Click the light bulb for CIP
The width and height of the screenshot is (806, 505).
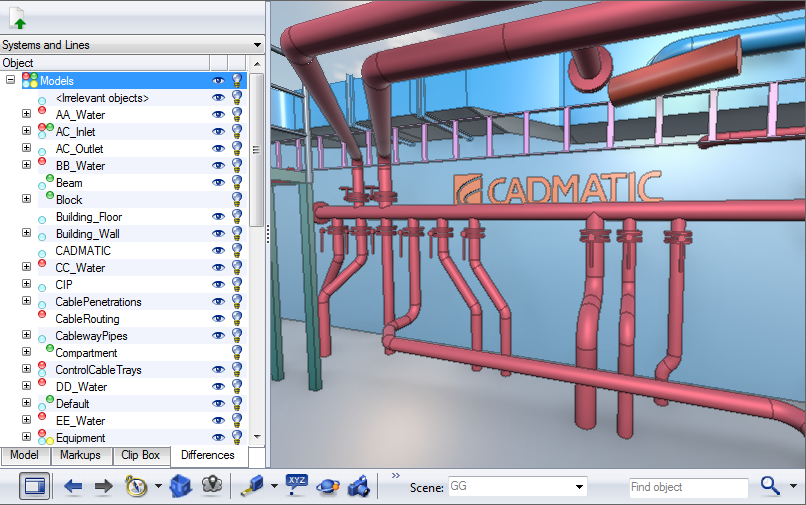click(237, 284)
